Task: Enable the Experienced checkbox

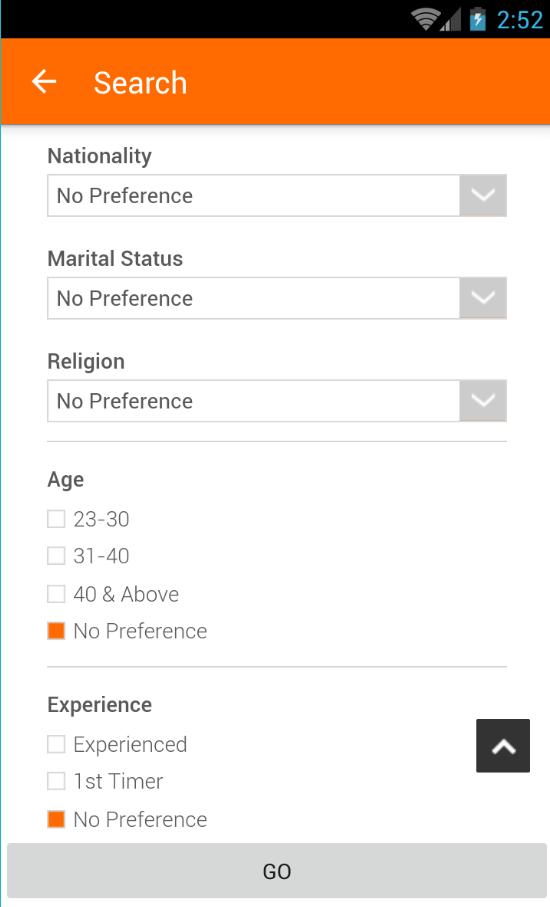Action: (x=56, y=744)
